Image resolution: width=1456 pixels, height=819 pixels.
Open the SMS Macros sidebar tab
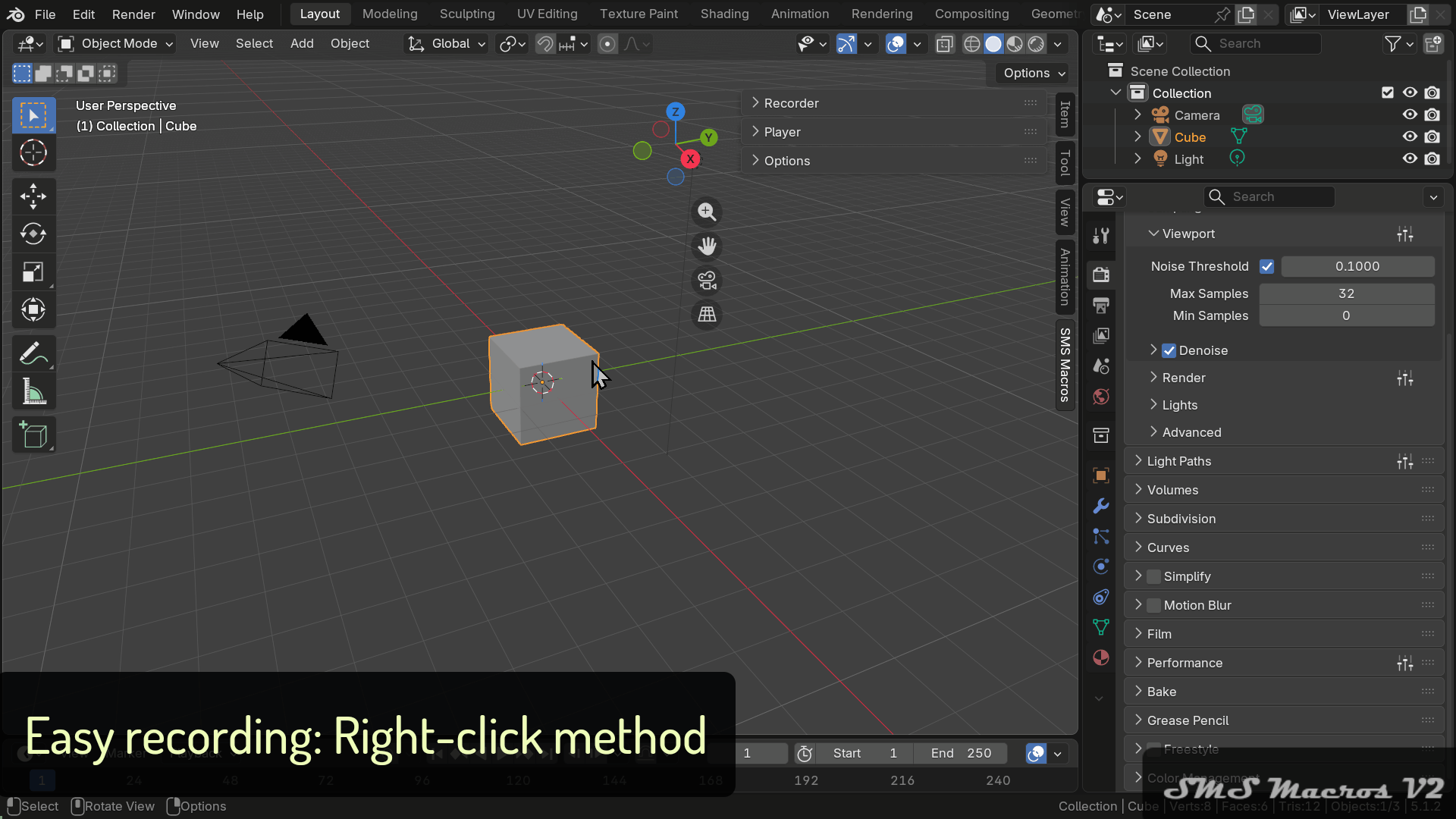(x=1065, y=365)
